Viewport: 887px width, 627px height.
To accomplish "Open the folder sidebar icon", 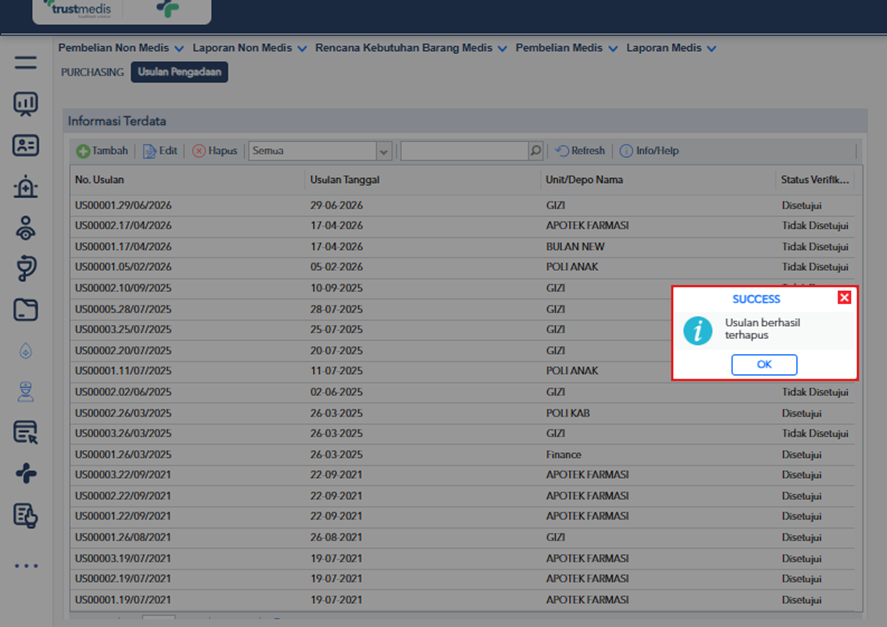I will pos(25,310).
